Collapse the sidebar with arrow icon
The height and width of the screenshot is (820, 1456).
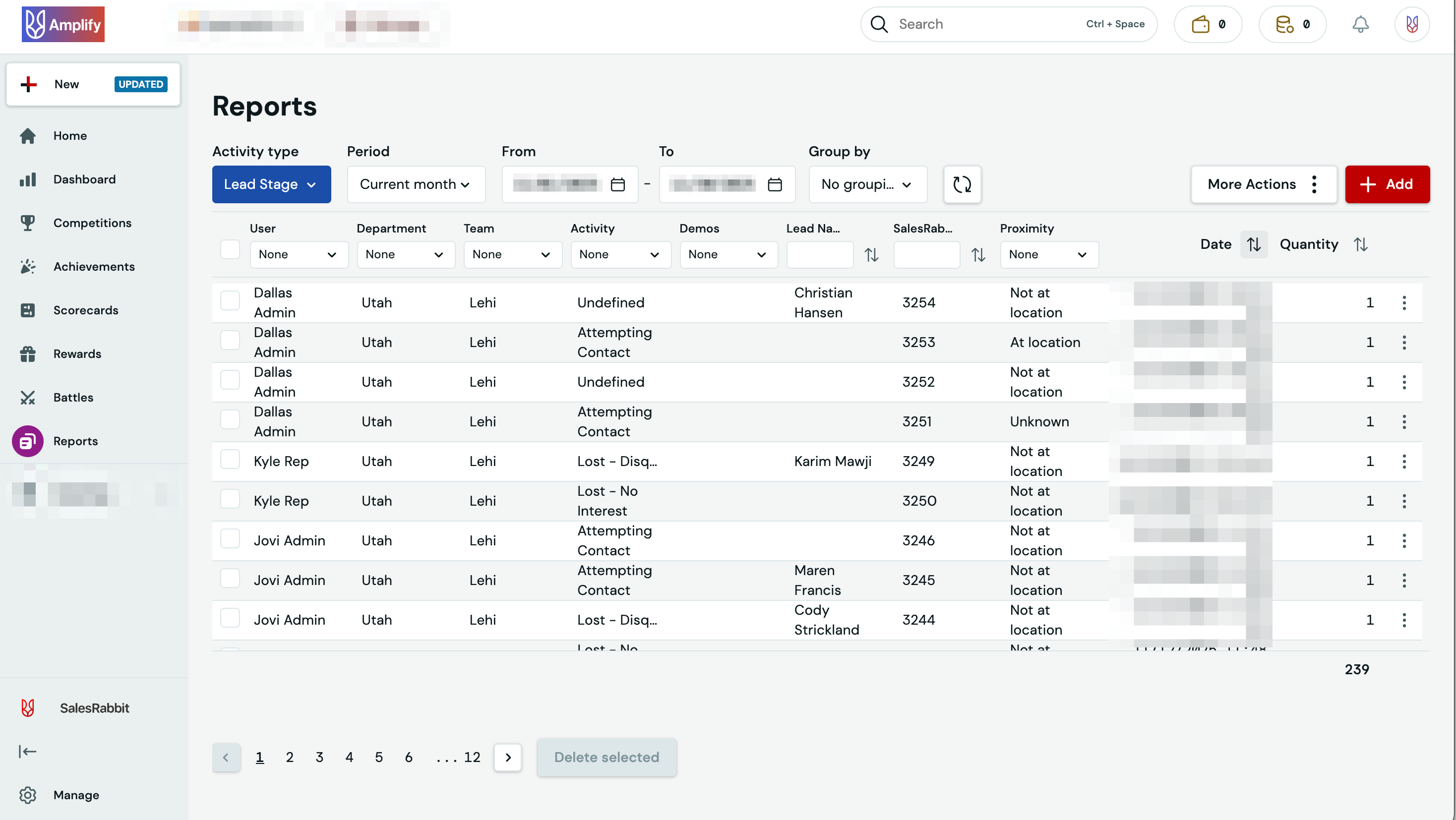[x=27, y=751]
